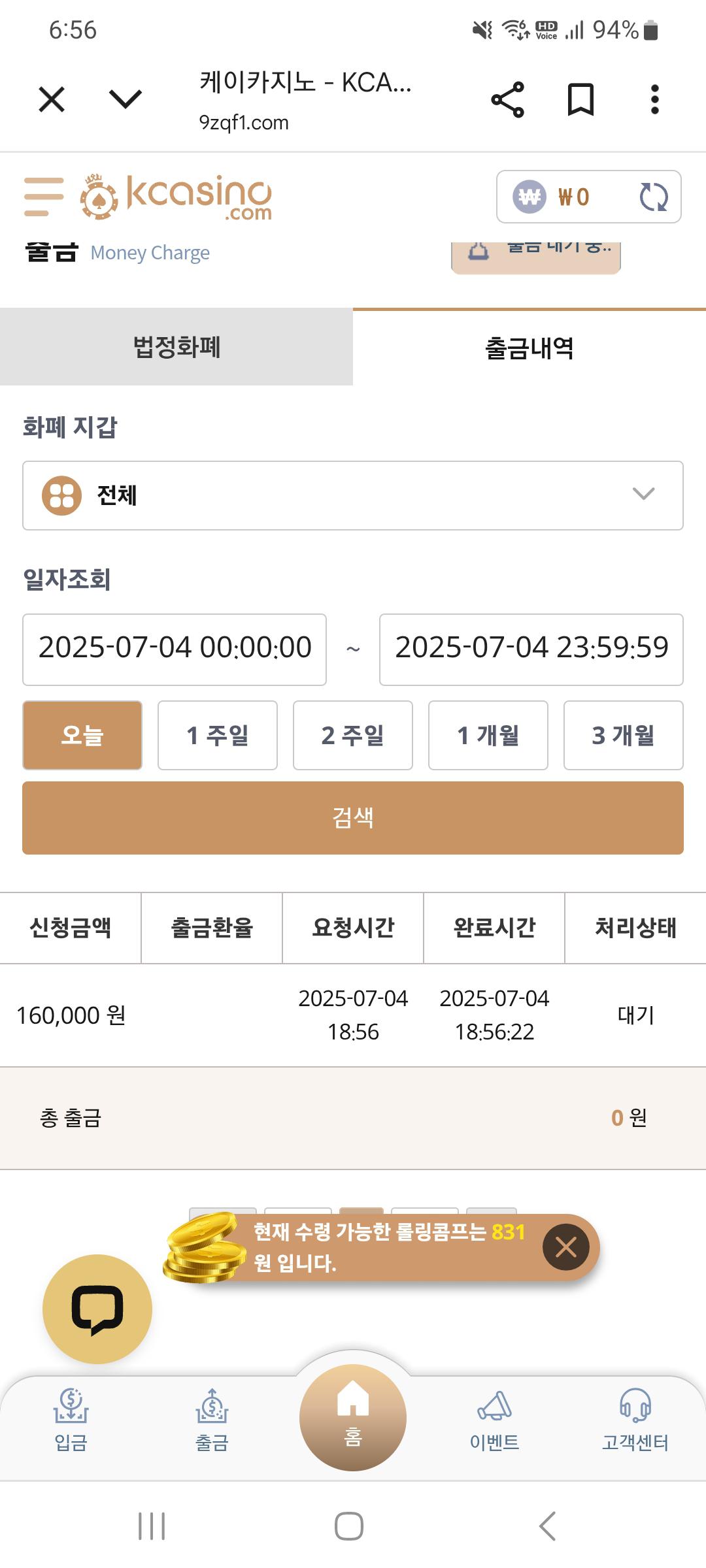Open the 출금 withdrawal icon
This screenshot has width=706, height=1568.
(212, 1420)
